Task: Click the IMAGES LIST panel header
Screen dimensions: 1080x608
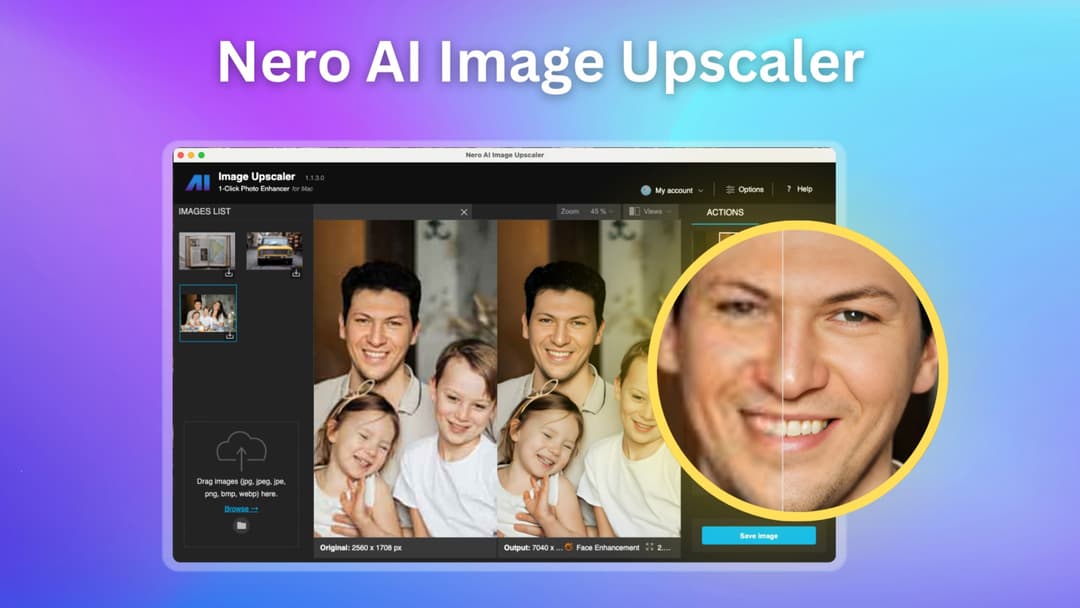Action: point(205,211)
